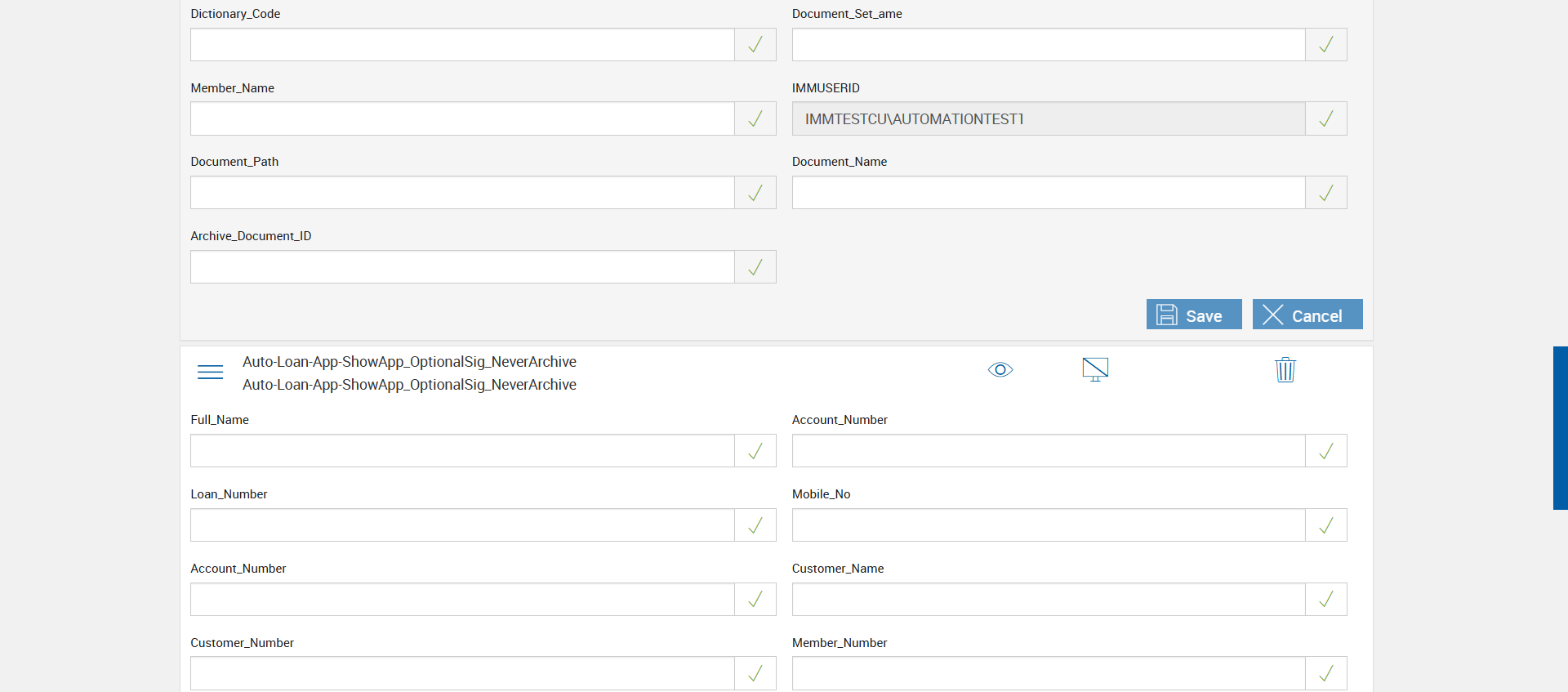Screen dimensions: 1568x692
Task: Expand the hamburger menu beside Auto-Loan-App document
Action: [x=210, y=373]
